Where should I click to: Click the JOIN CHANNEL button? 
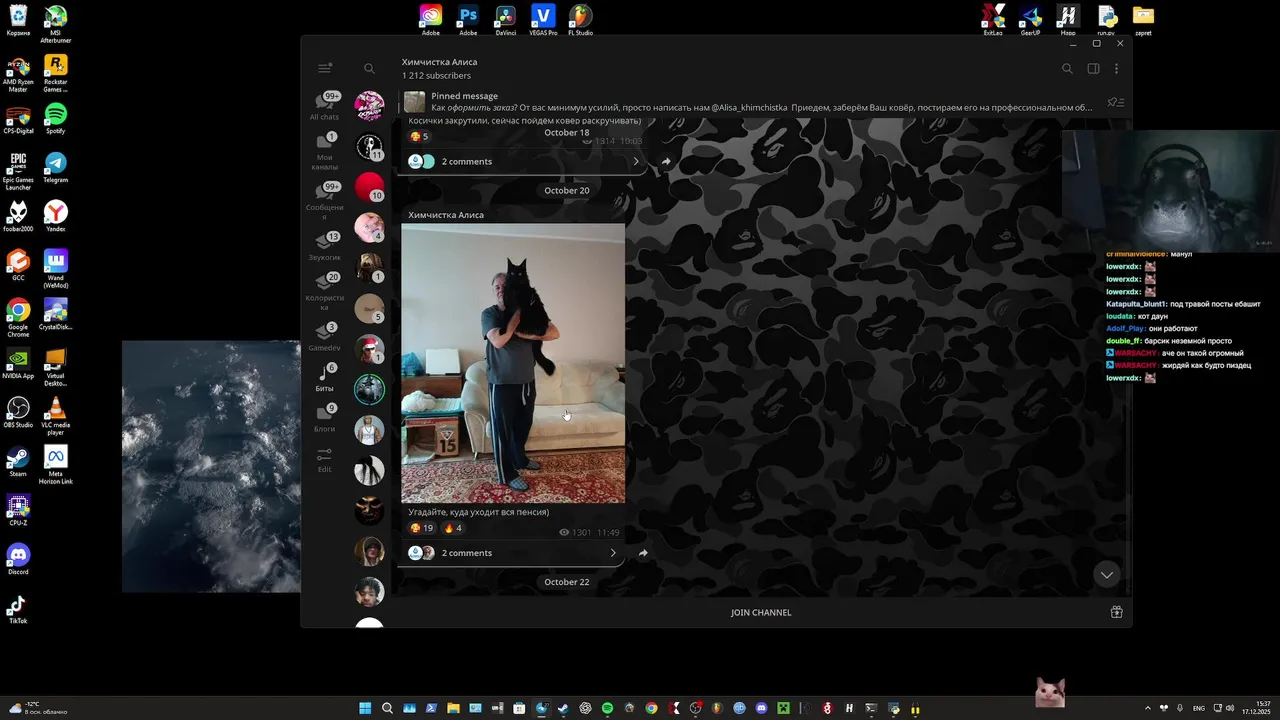(x=761, y=612)
